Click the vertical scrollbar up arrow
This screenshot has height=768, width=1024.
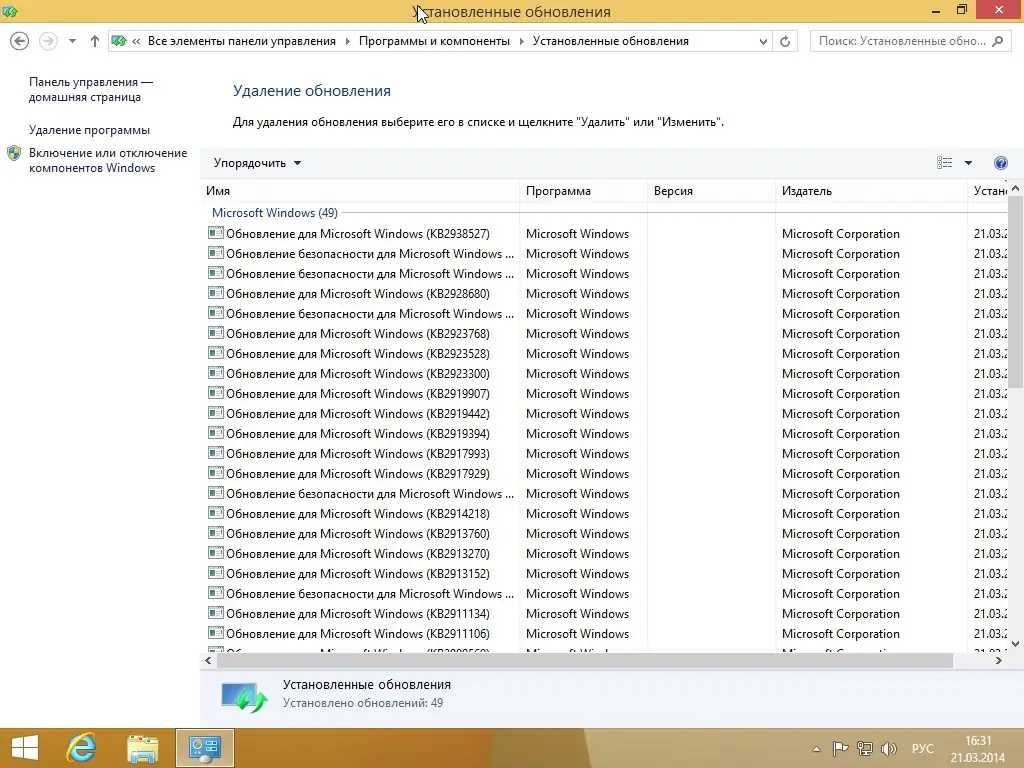(1015, 188)
